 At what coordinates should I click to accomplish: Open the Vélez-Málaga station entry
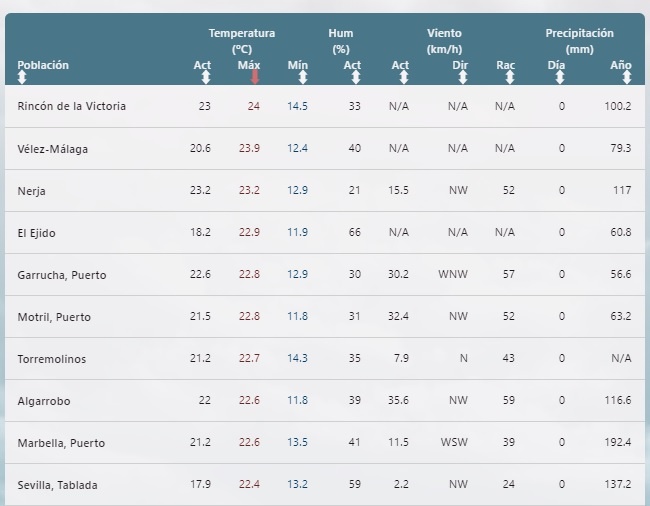pos(53,149)
